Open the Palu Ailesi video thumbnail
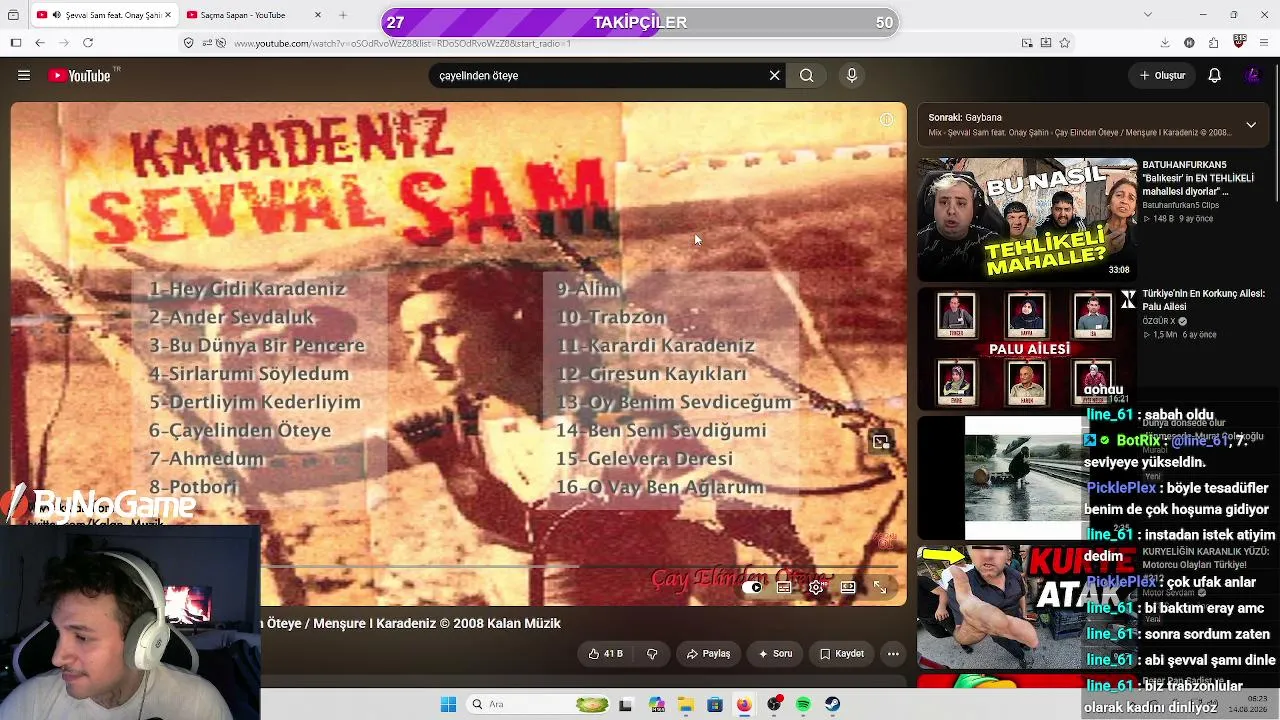This screenshot has height=720, width=1280. tap(1027, 349)
